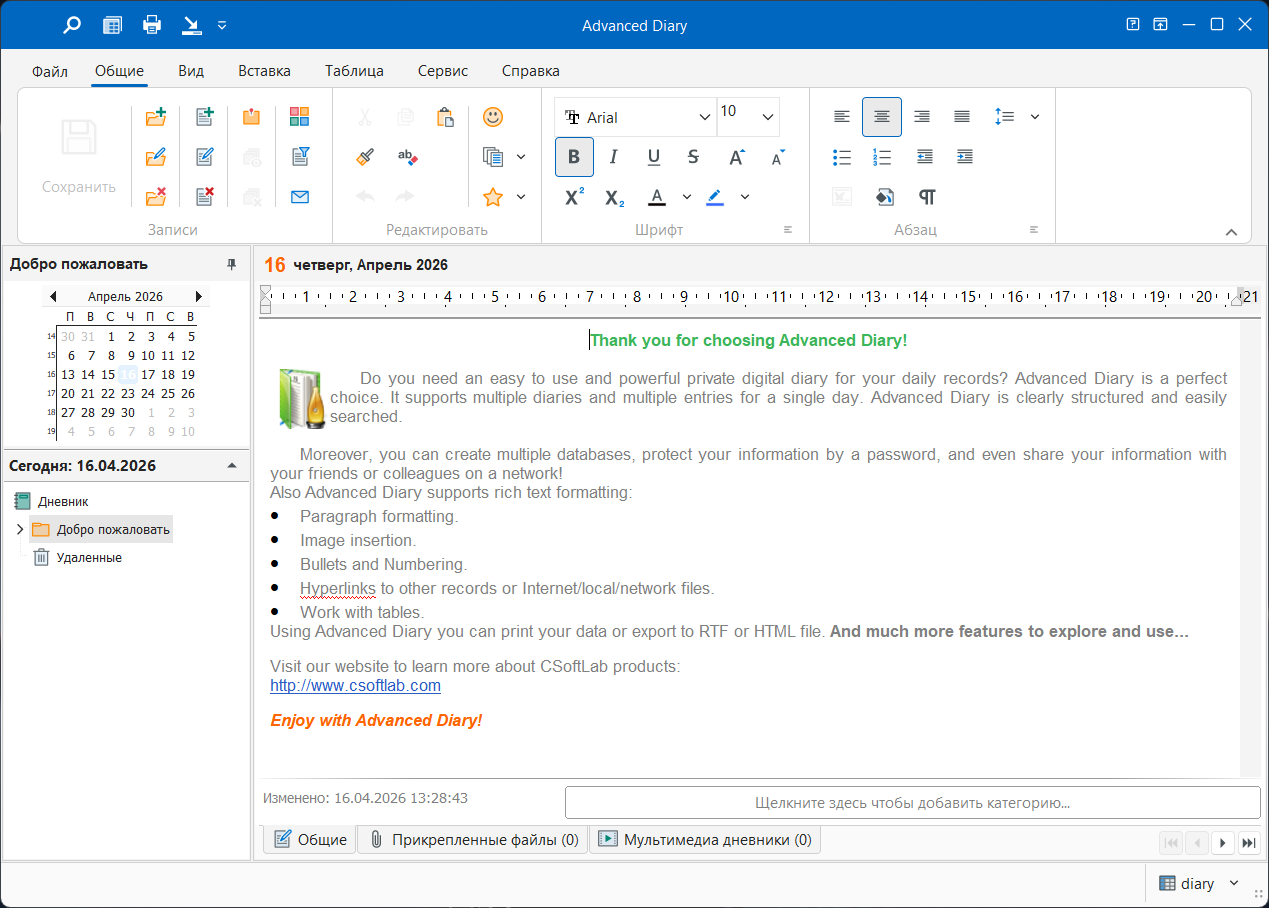
Task: Click the filter entries icon
Action: coord(300,157)
